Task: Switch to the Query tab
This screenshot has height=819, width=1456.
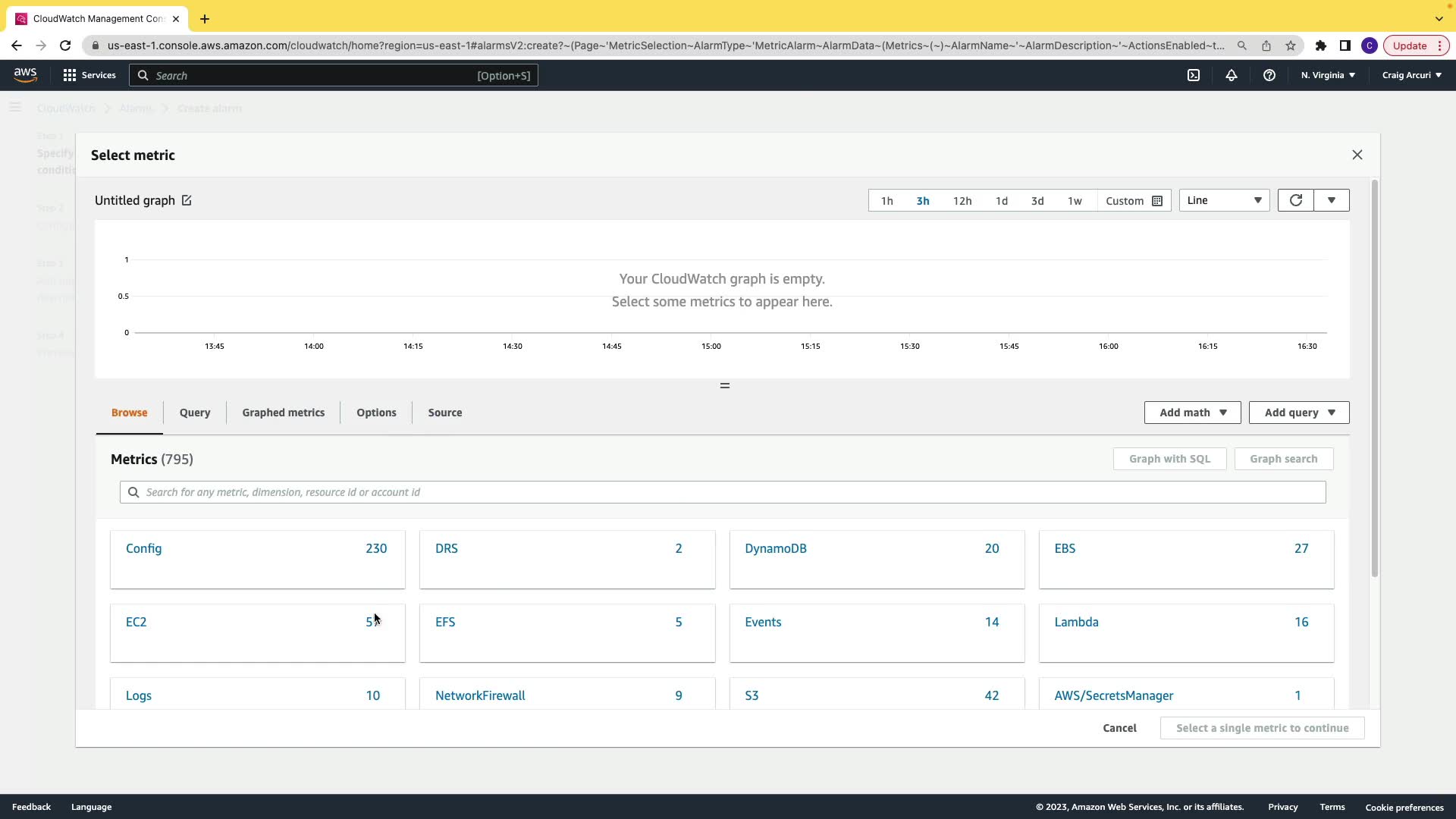Action: 195,413
